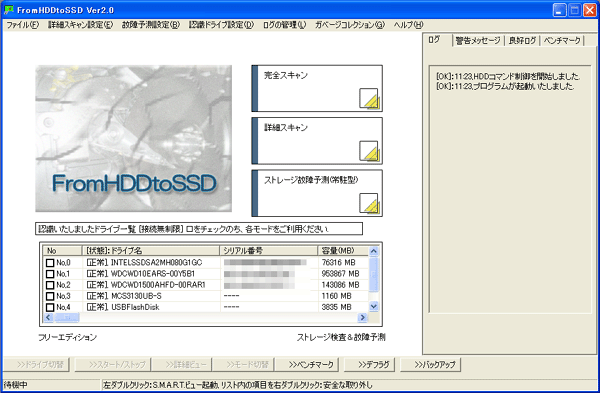Open the 認識ドライブ設定(D) menu
Viewport: 600px width, 393px height.
(x=221, y=25)
